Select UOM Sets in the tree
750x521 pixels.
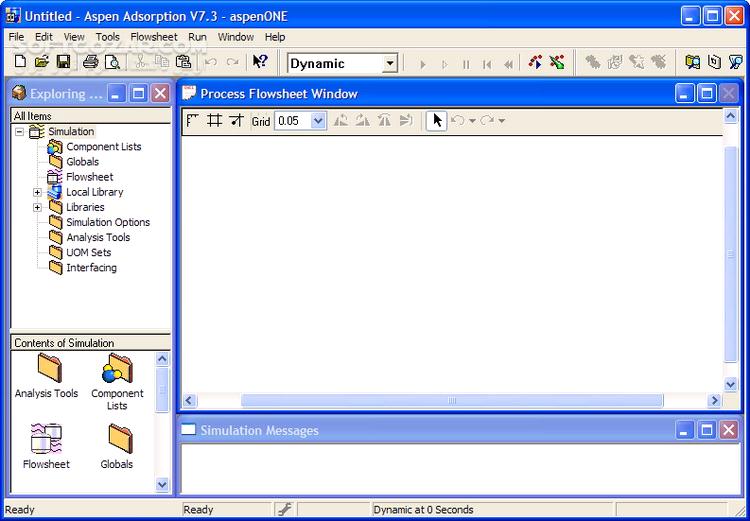(x=89, y=253)
